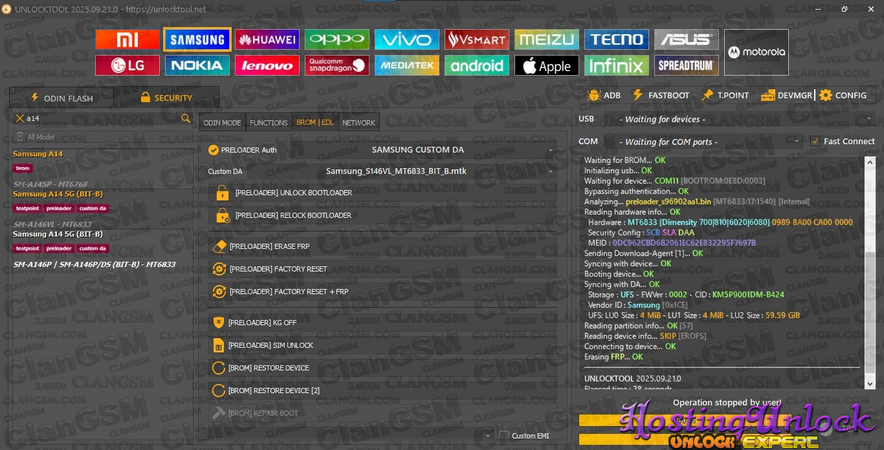
Task: Choose the MediaTek brand logo
Action: point(407,66)
